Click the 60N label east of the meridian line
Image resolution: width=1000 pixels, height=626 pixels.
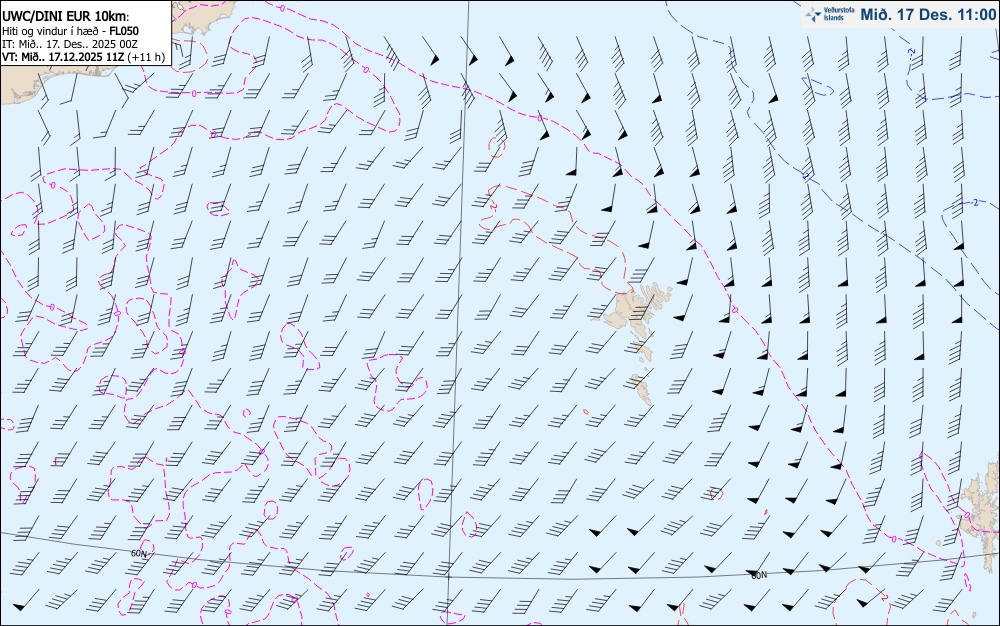click(x=759, y=575)
